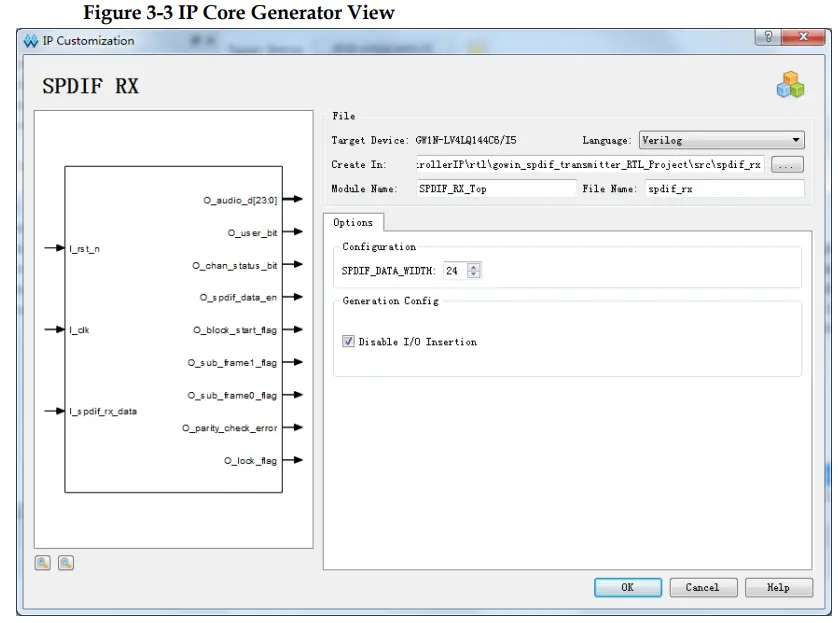Click the Configuration group label
This screenshot has width=838, height=623.
[x=379, y=247]
